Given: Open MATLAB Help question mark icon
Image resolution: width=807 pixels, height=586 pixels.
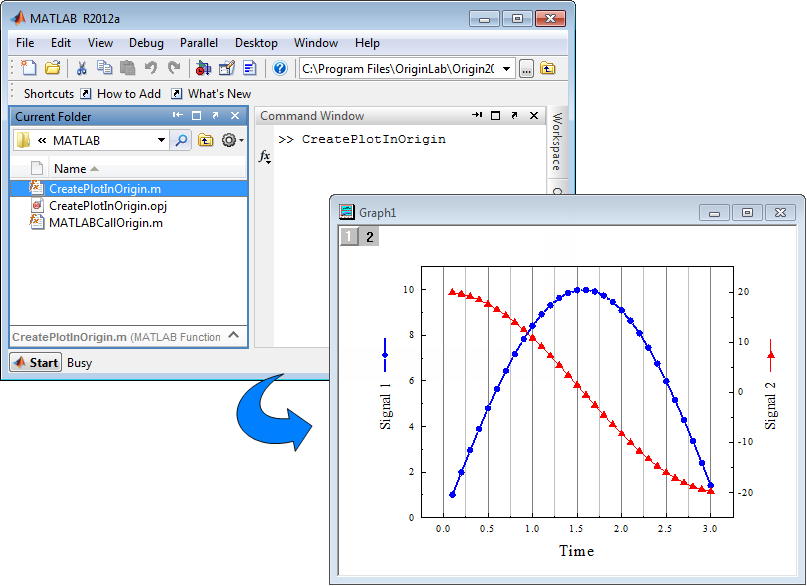Looking at the screenshot, I should (280, 68).
